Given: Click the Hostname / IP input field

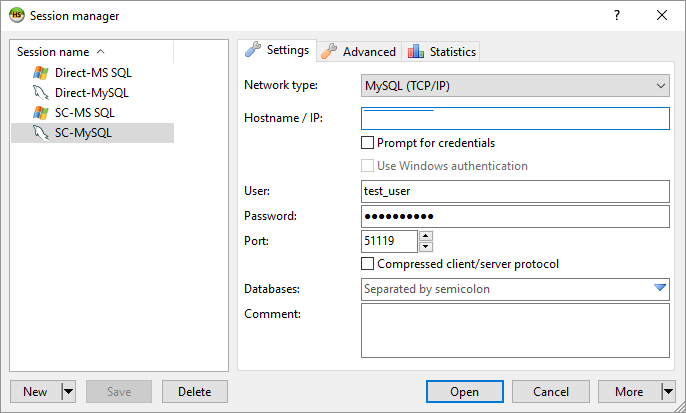Looking at the screenshot, I should click(514, 119).
